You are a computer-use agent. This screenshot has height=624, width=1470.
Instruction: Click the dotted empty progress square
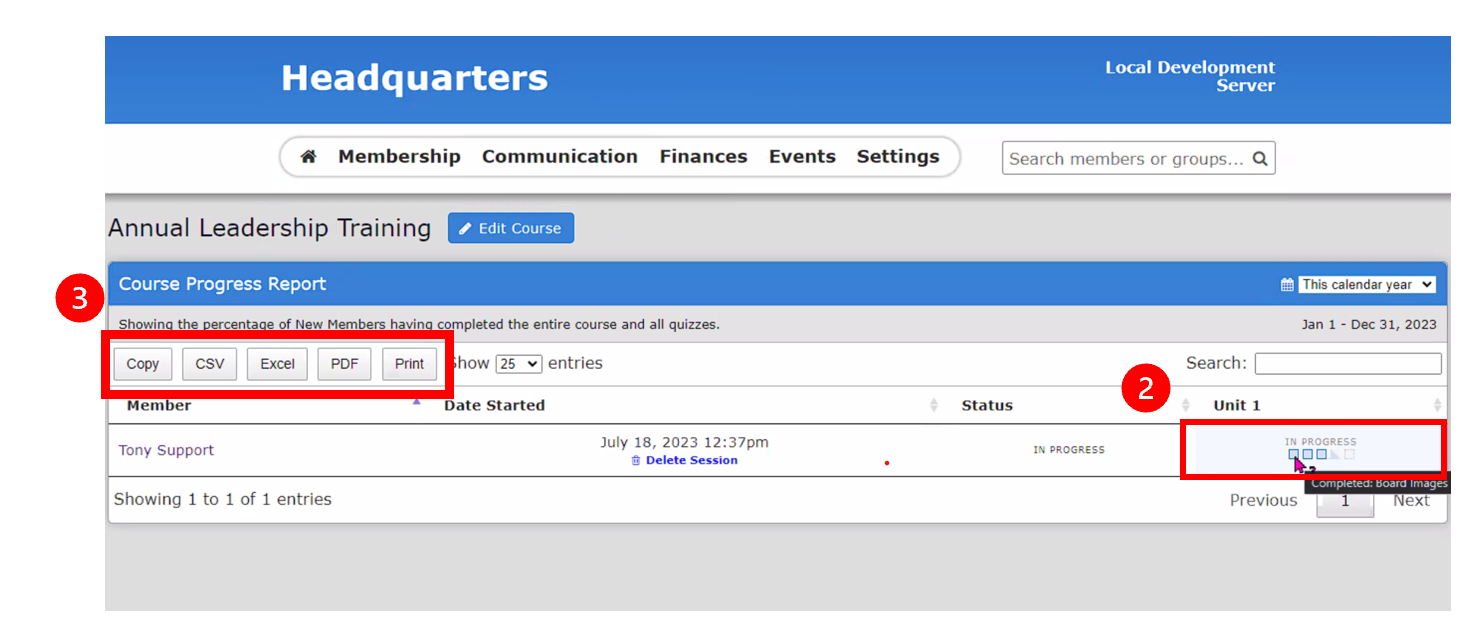pyautogui.click(x=1349, y=455)
